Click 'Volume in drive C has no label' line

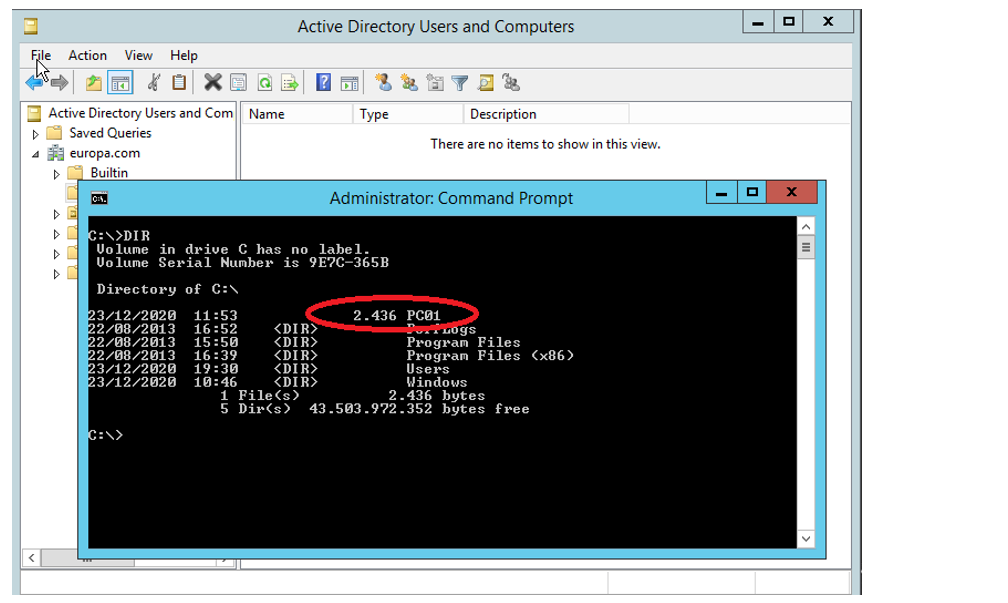233,249
